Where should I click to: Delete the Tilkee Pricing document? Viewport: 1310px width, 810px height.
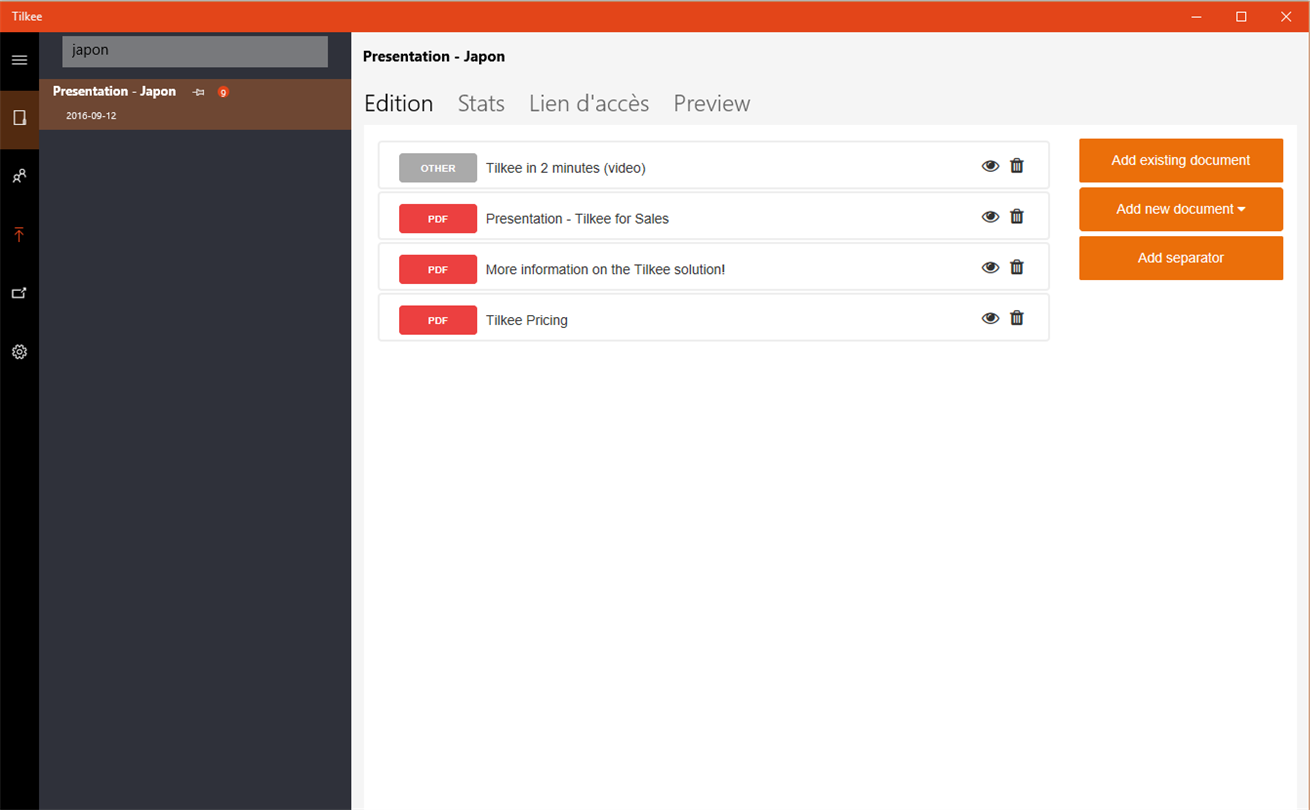(x=1017, y=318)
